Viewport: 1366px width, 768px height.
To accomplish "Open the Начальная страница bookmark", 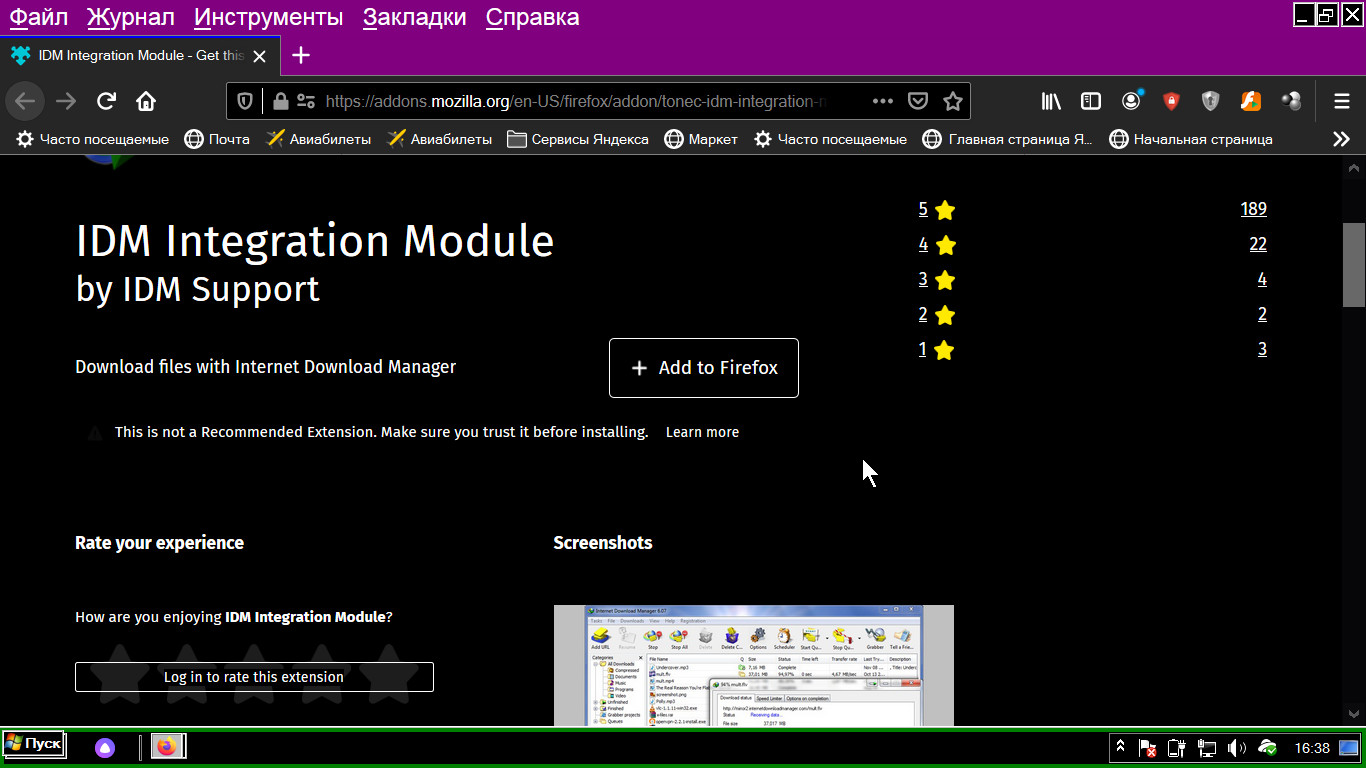I will pos(1191,139).
